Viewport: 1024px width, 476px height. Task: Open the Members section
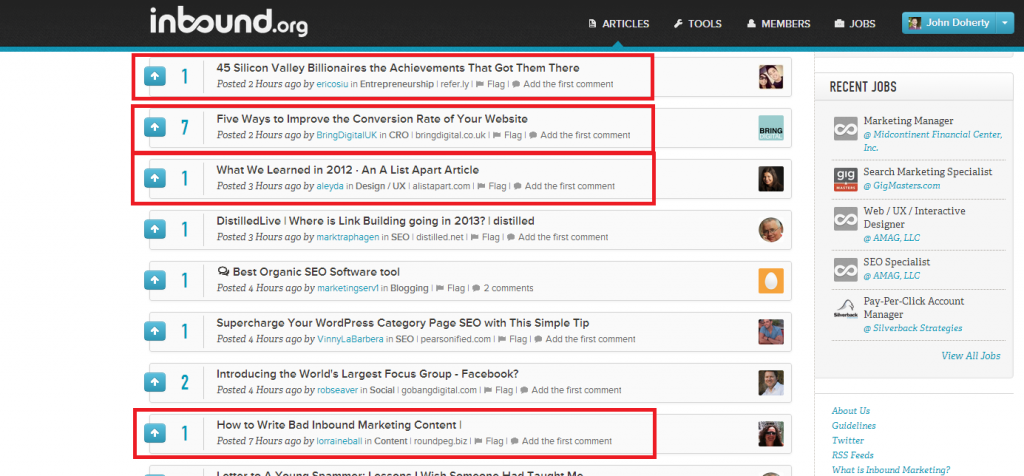click(x=778, y=23)
